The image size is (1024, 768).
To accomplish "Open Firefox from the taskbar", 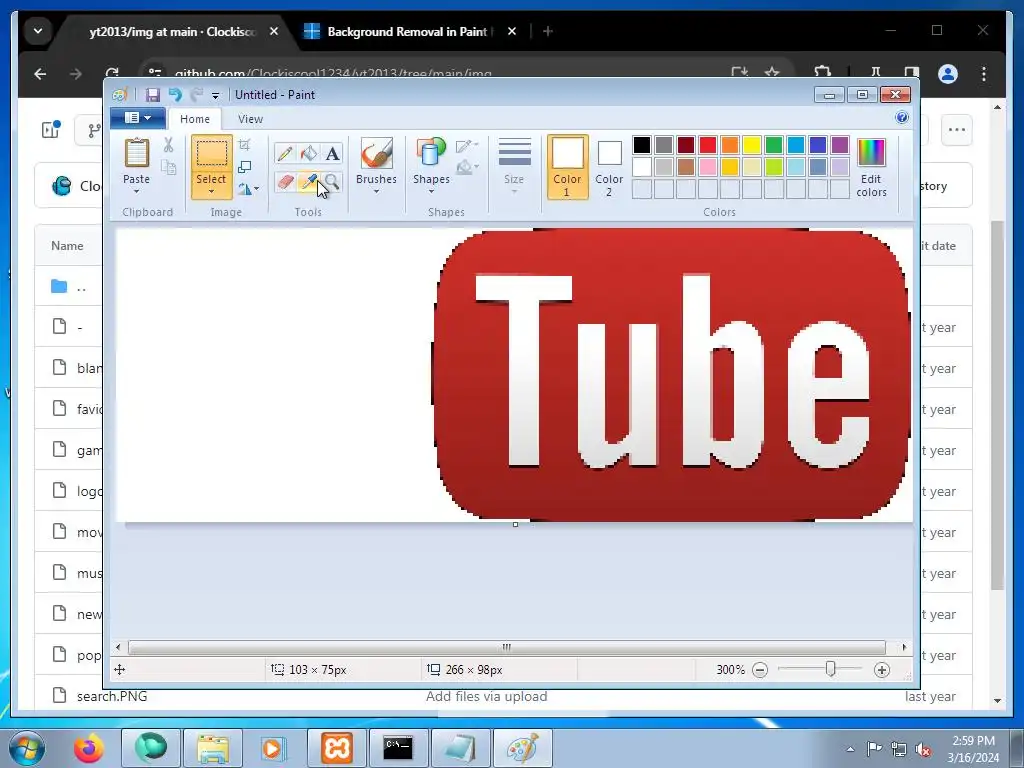I will pos(89,748).
